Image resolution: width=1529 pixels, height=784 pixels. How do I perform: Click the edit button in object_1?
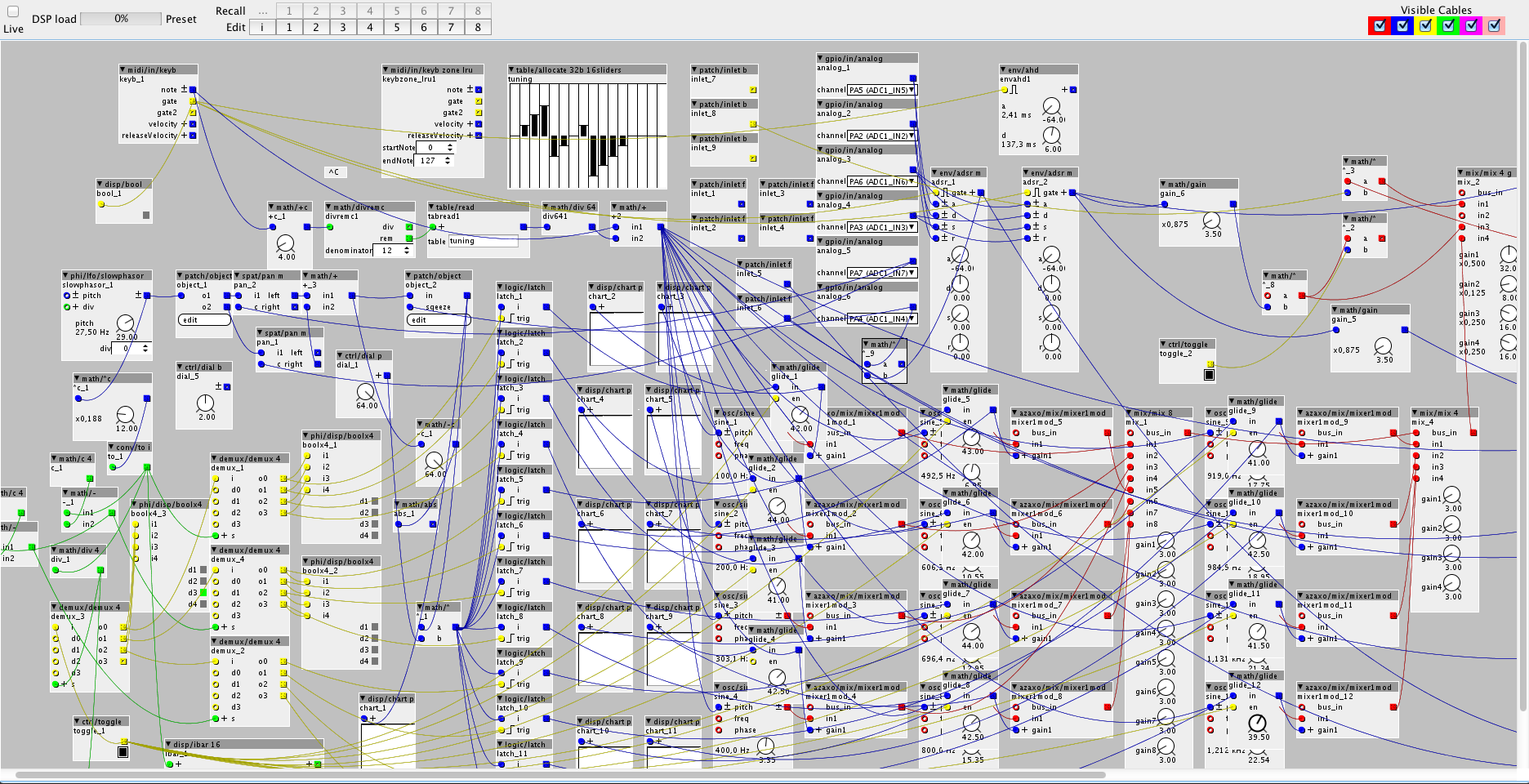204,320
